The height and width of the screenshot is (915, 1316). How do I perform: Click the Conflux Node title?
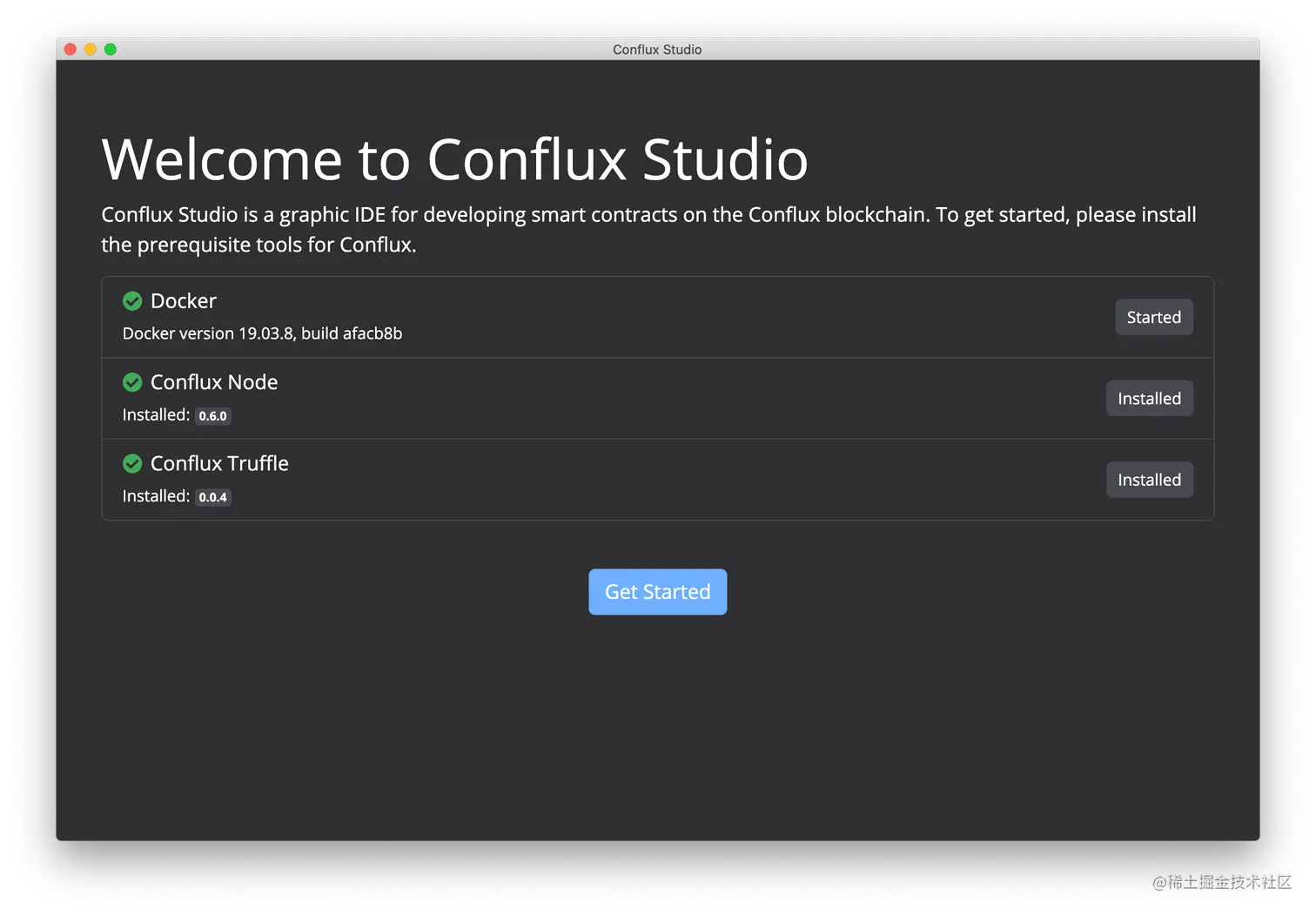coord(214,382)
